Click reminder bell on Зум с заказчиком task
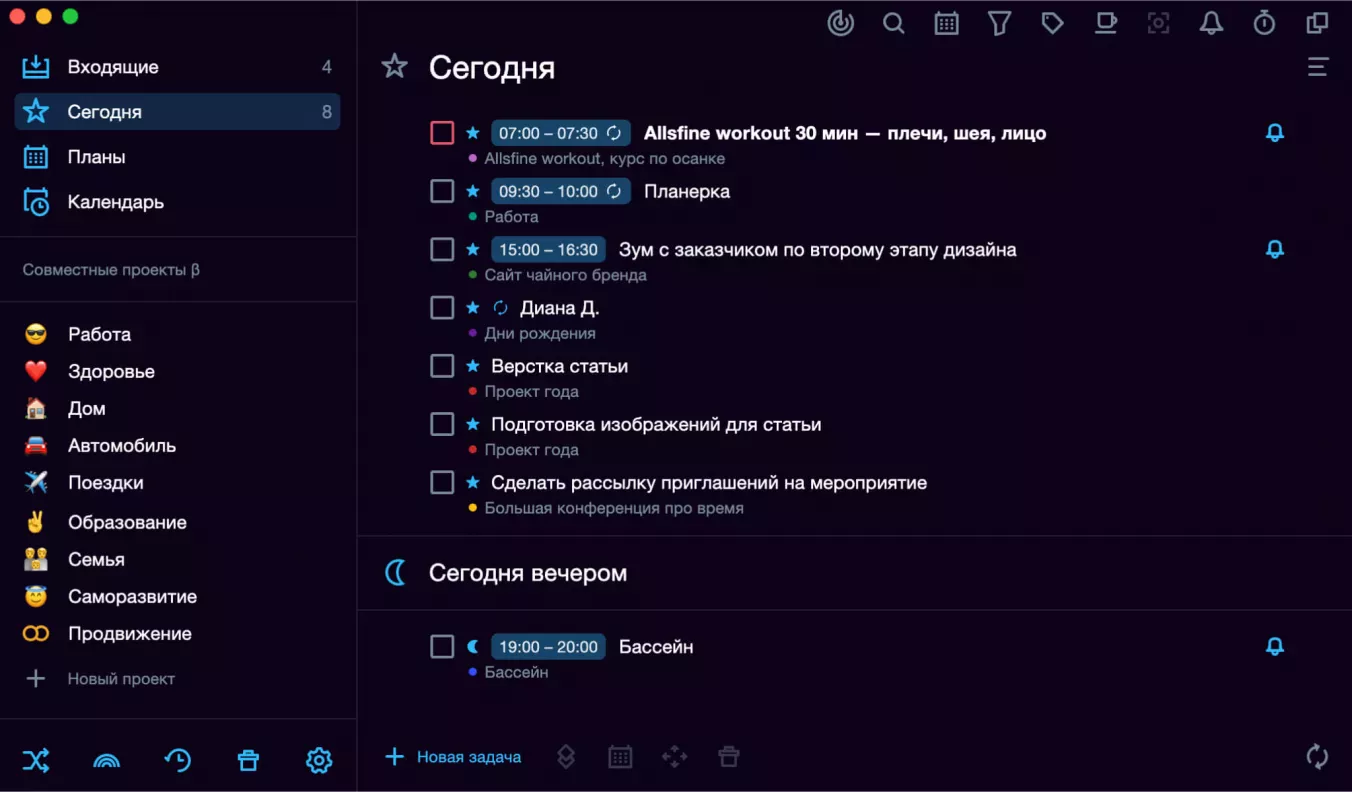The height and width of the screenshot is (792, 1352). [x=1275, y=249]
